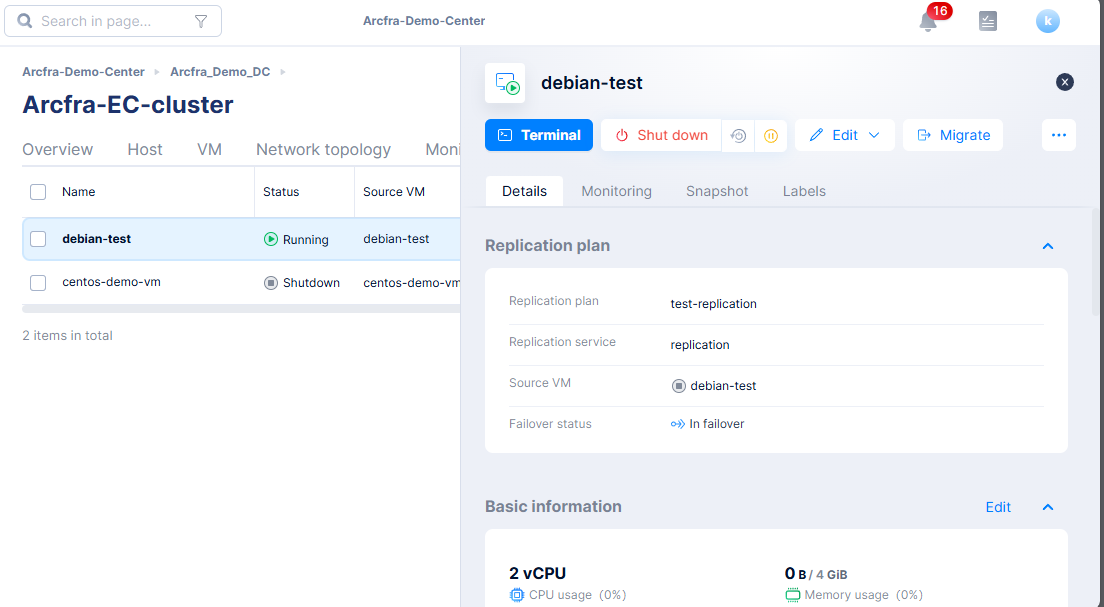Viewport: 1104px width, 607px height.
Task: Collapse the Basic information section
Action: 1048,507
